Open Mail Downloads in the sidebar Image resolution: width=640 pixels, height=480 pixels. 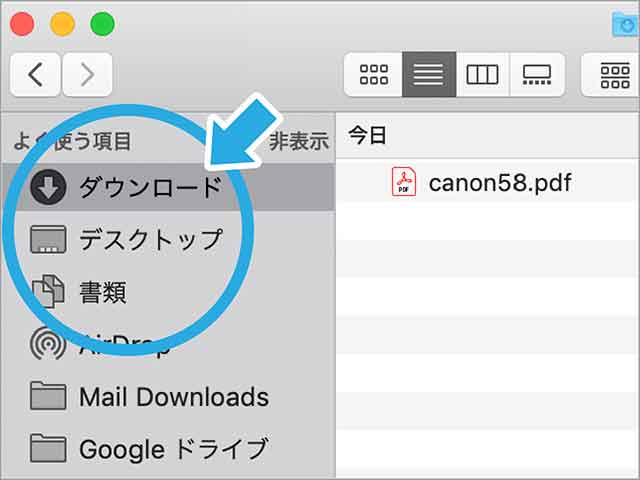click(168, 396)
